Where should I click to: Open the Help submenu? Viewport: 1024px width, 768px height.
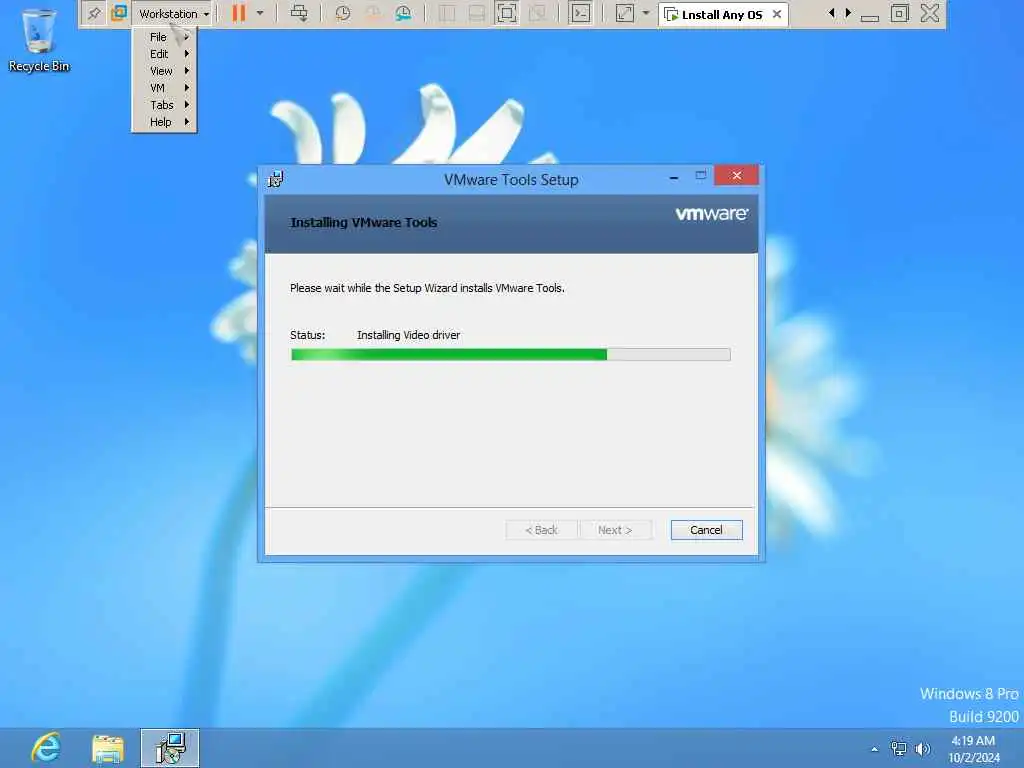(165, 122)
